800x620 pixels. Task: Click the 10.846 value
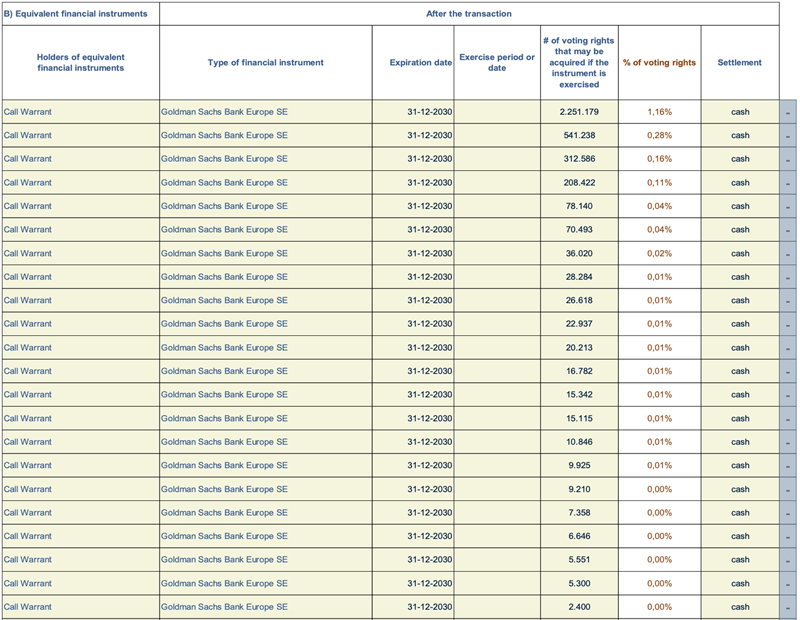tap(579, 442)
